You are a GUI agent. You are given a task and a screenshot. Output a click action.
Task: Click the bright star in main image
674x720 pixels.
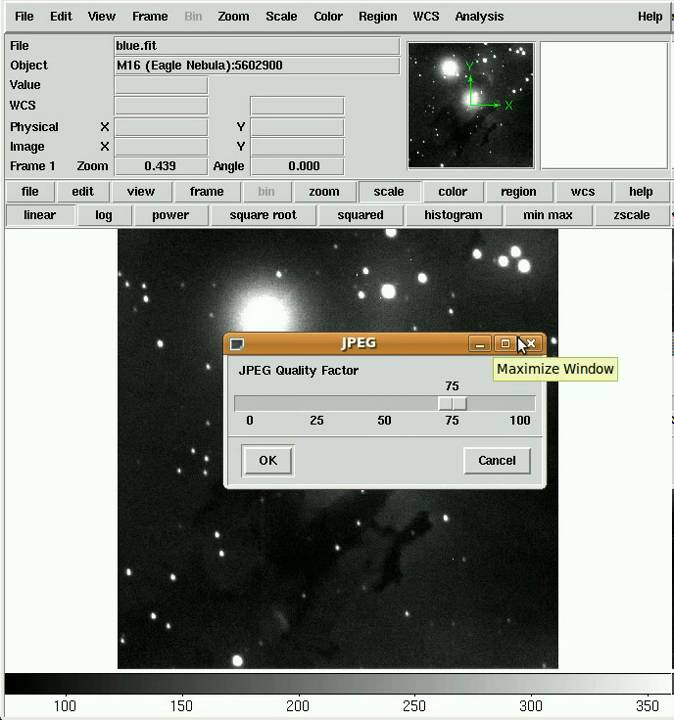265,313
